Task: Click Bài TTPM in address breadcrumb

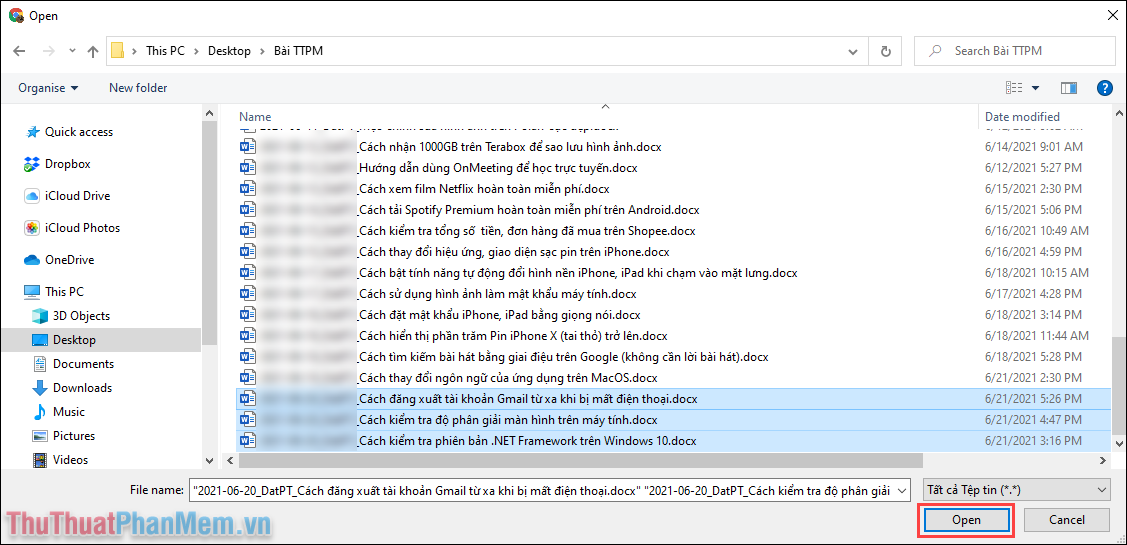Action: tap(298, 51)
